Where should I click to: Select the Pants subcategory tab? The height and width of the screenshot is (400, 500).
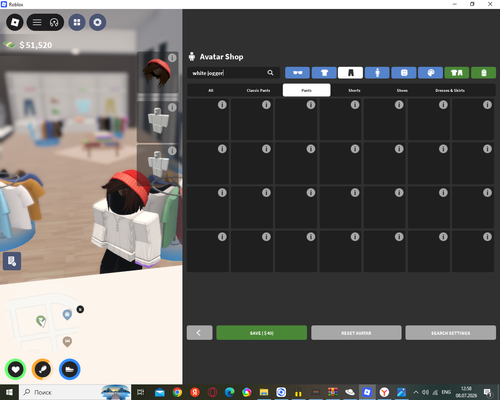[x=307, y=90]
